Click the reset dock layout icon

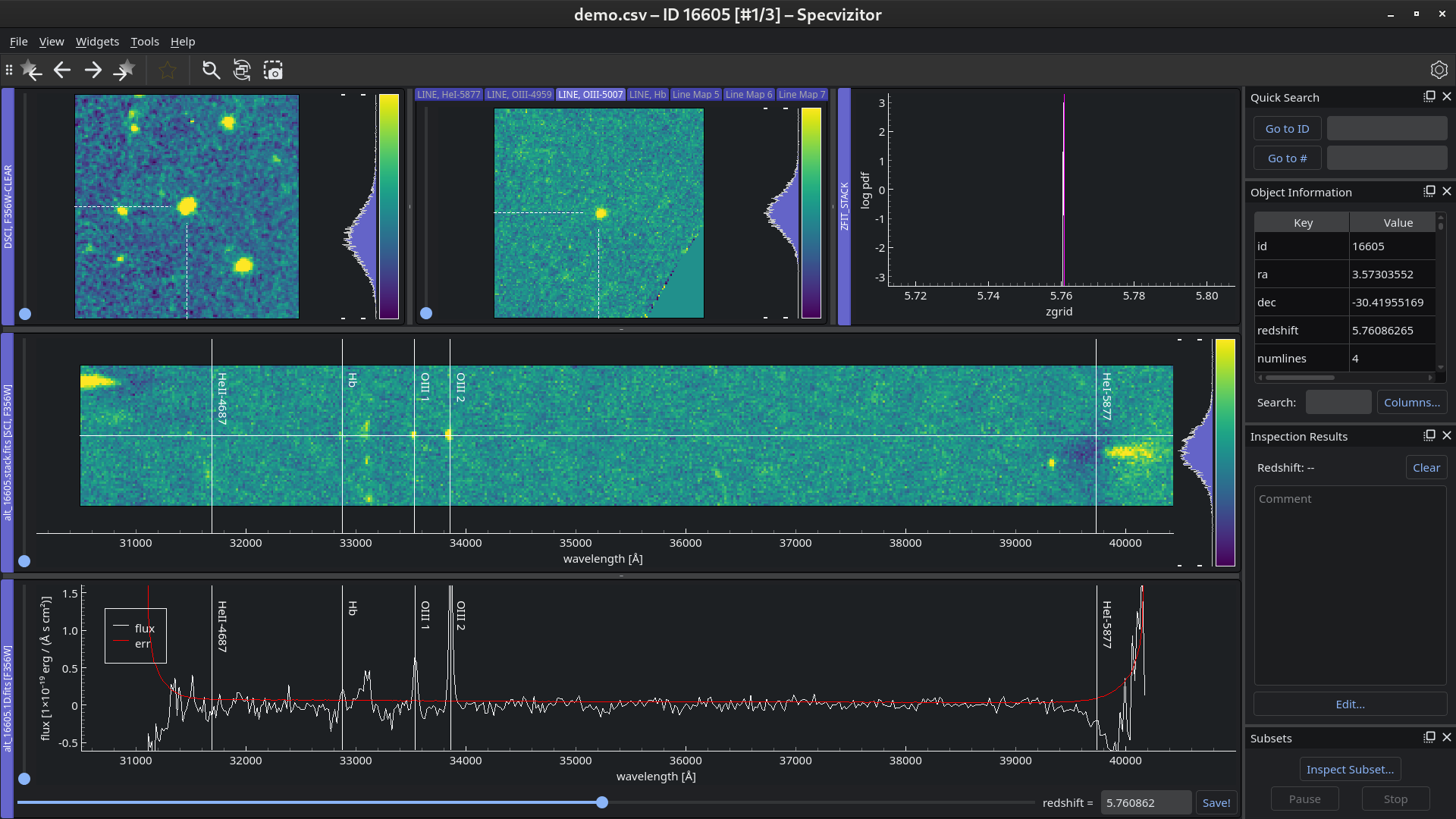(x=242, y=71)
